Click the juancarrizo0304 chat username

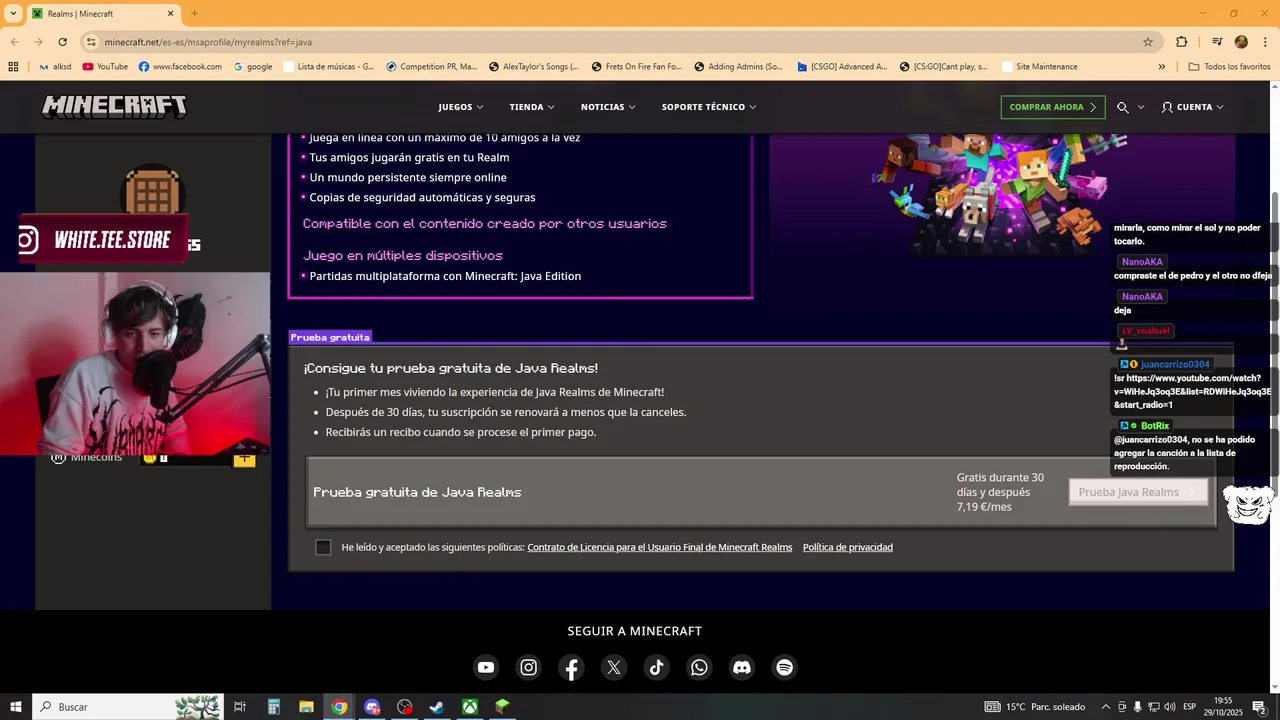(1175, 364)
